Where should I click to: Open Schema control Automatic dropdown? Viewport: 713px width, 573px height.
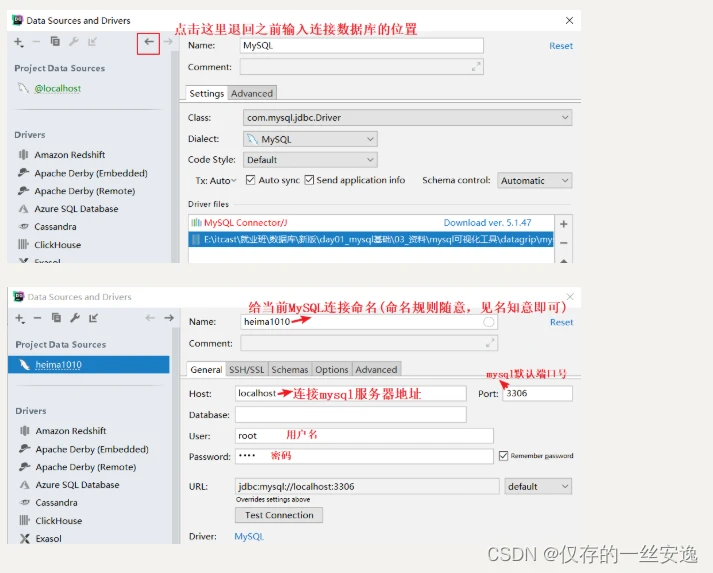(x=535, y=181)
